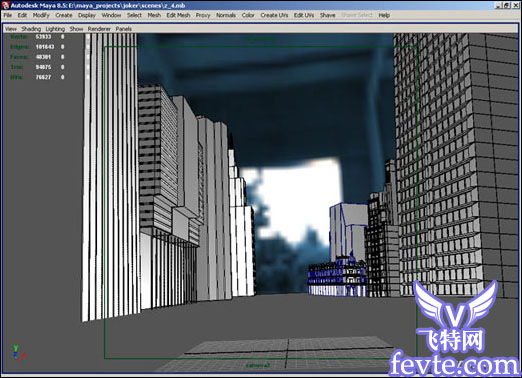The width and height of the screenshot is (522, 378).
Task: Open the Modify menu
Action: [x=41, y=15]
